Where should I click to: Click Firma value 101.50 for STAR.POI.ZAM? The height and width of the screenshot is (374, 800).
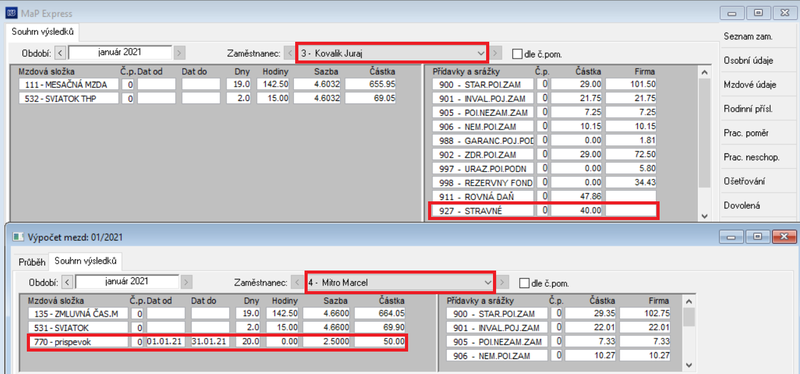[631, 85]
